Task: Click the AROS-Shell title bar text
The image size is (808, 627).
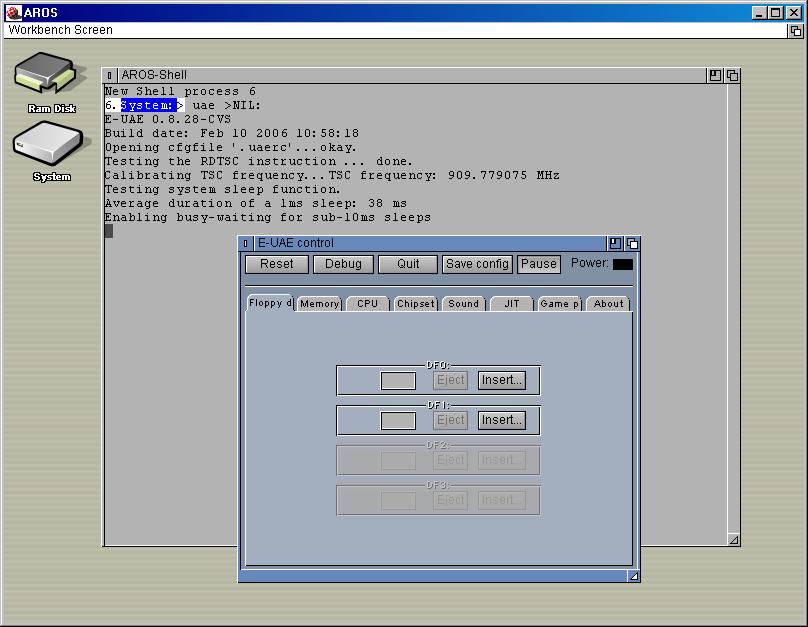Action: pyautogui.click(x=154, y=75)
